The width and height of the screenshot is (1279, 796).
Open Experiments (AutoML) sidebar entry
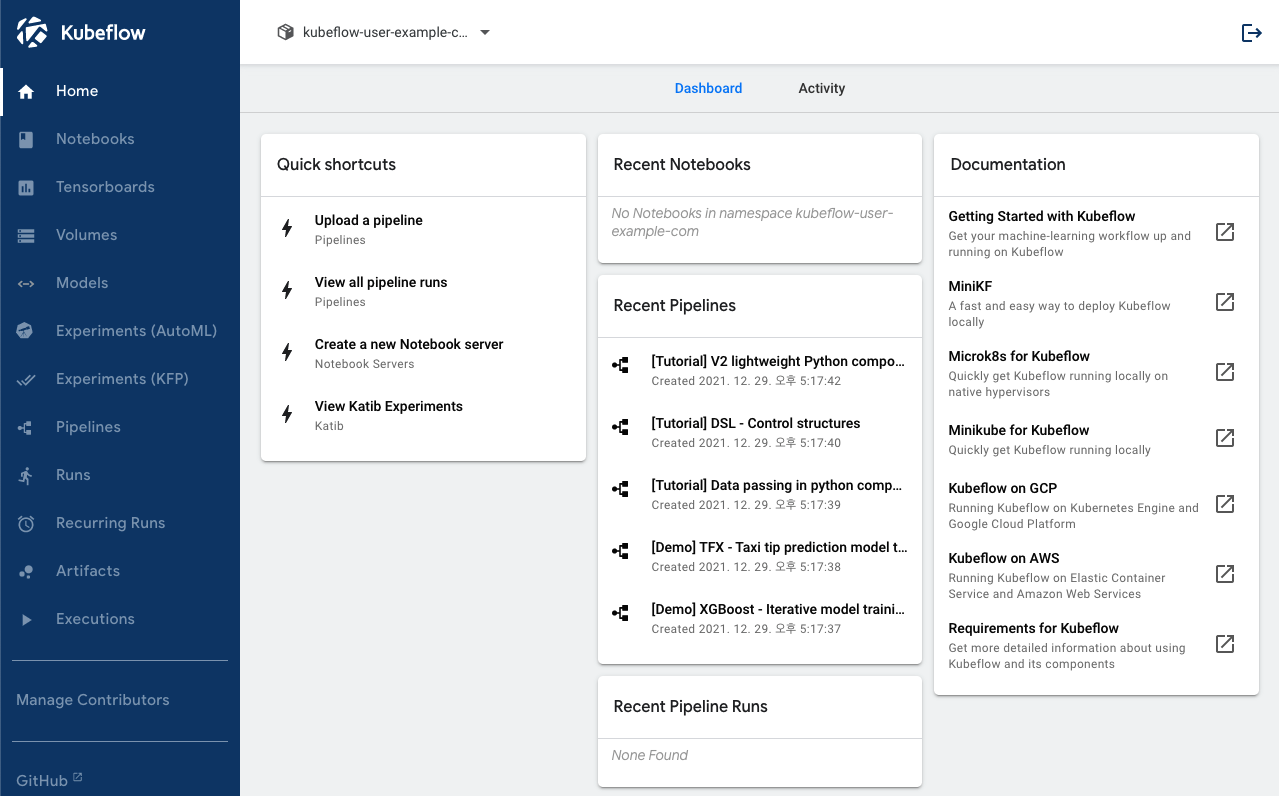(x=120, y=331)
